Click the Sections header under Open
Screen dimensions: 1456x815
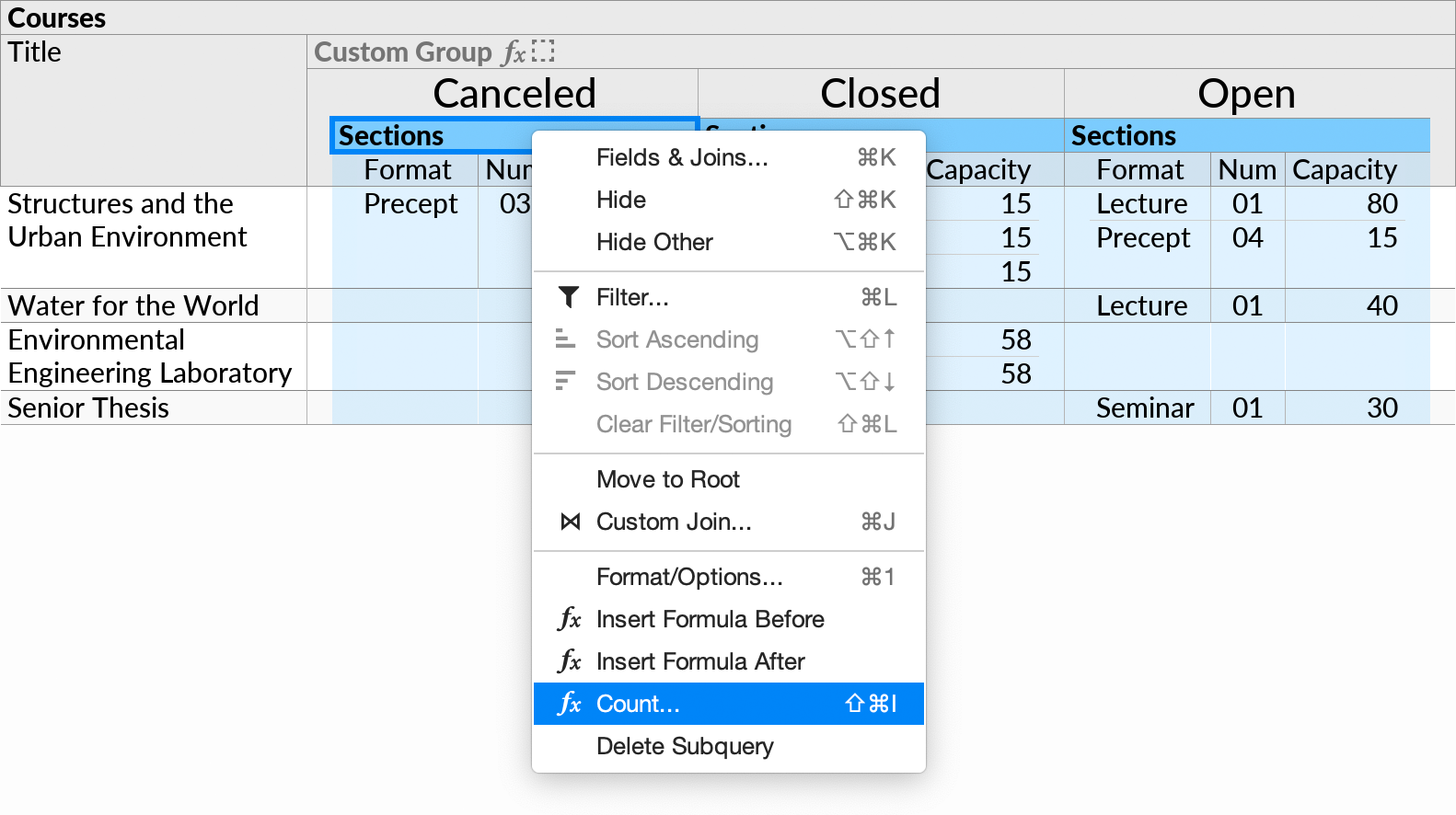[1123, 135]
